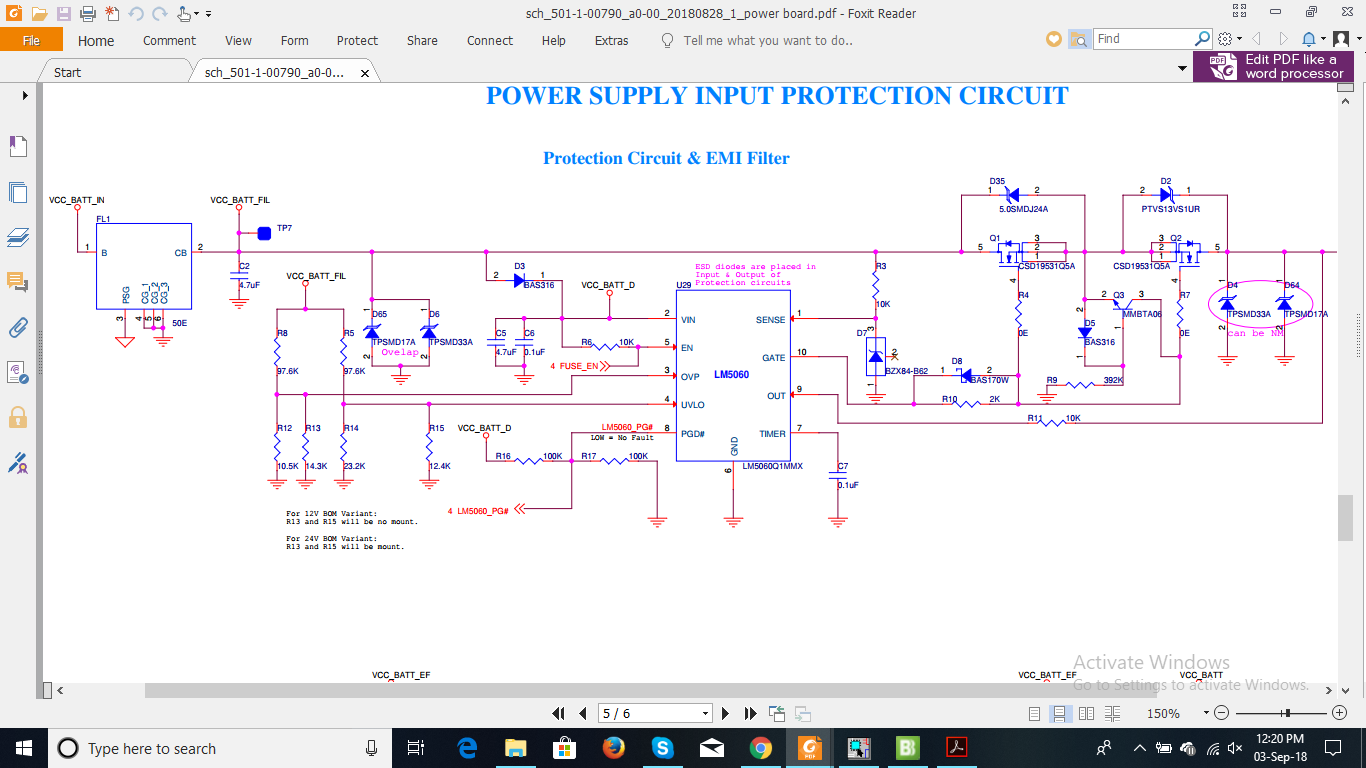Save the document using the floppy disk icon

pyautogui.click(x=64, y=14)
